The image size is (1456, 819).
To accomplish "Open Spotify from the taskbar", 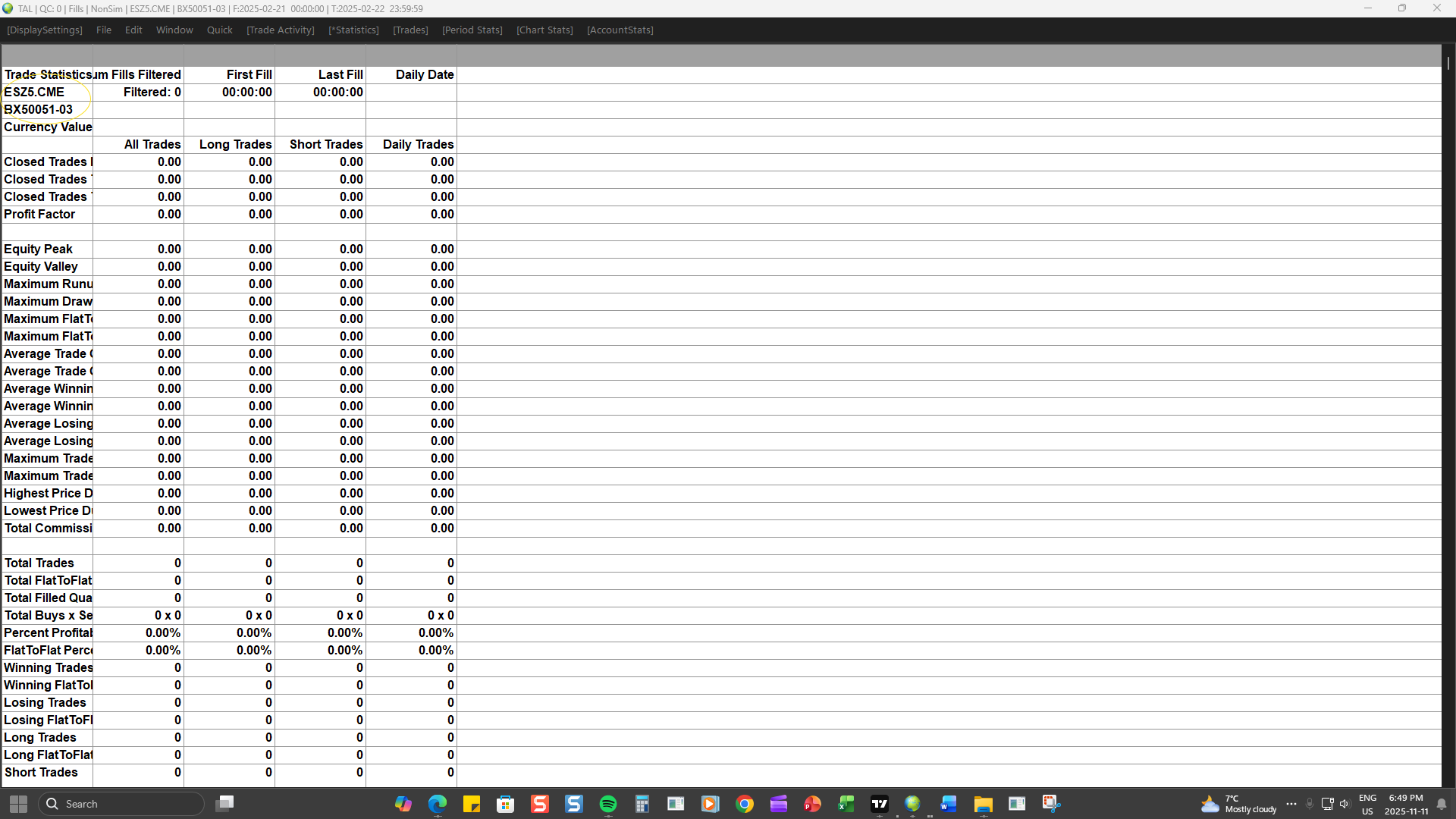I will [608, 804].
